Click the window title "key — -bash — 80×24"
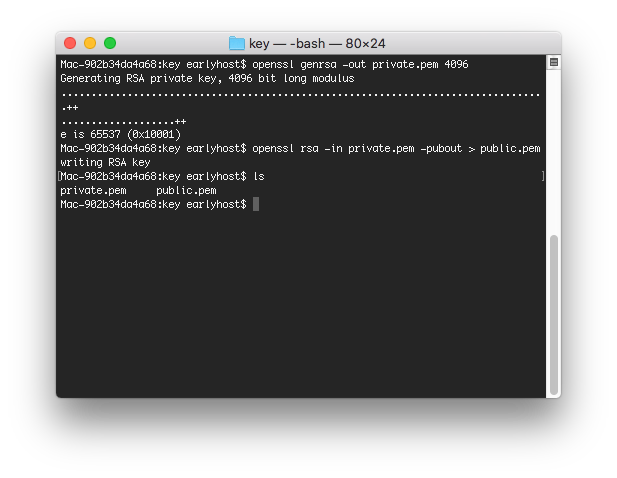617x478 pixels. (x=319, y=43)
